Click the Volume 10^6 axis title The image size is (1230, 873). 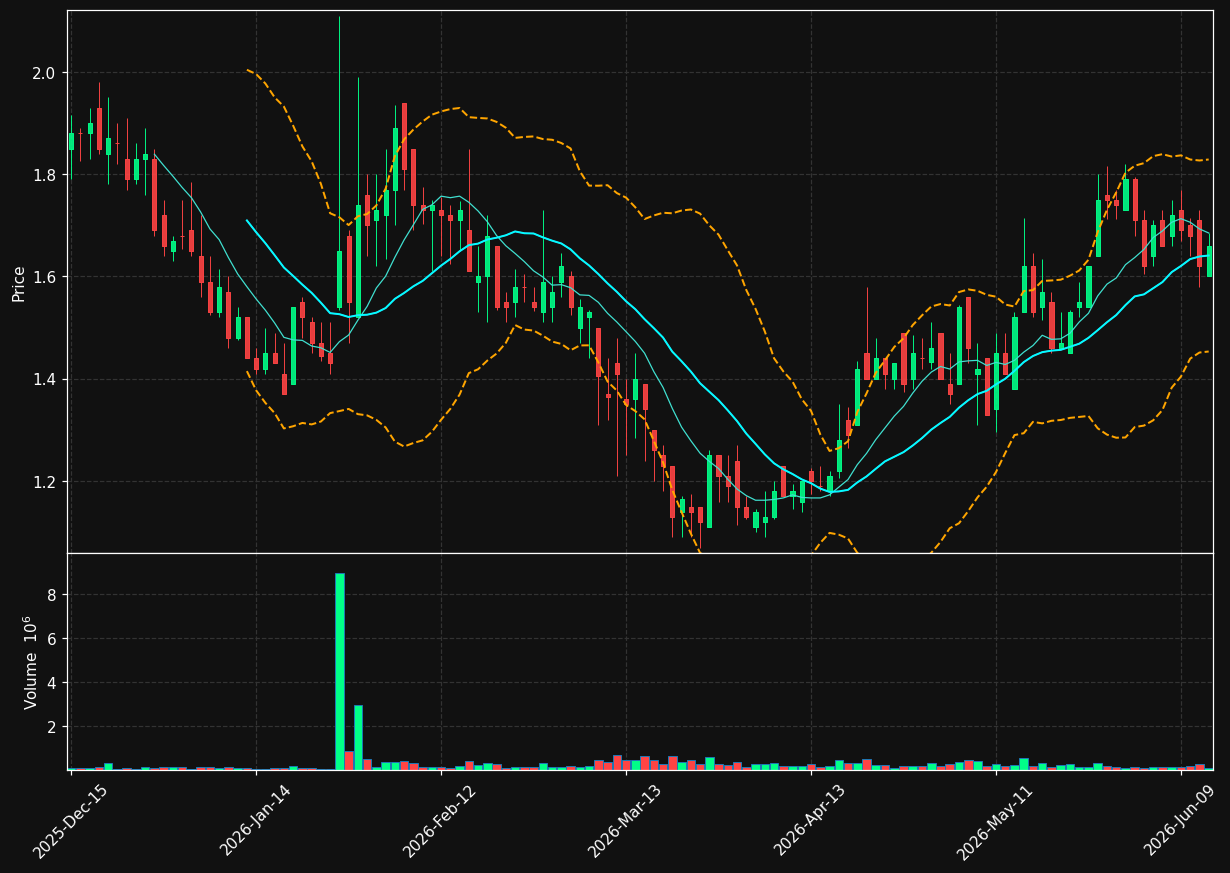(x=32, y=662)
